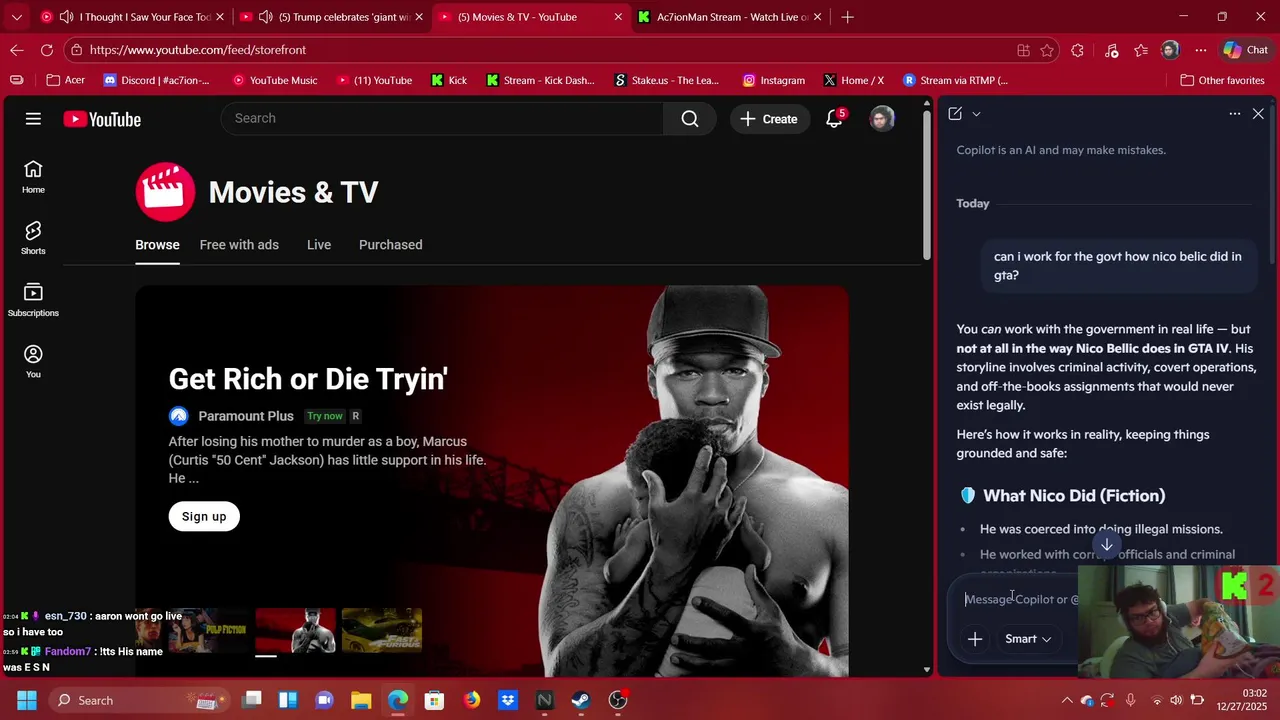Image resolution: width=1280 pixels, height=720 pixels.
Task: Select the Browse tab
Action: [157, 244]
